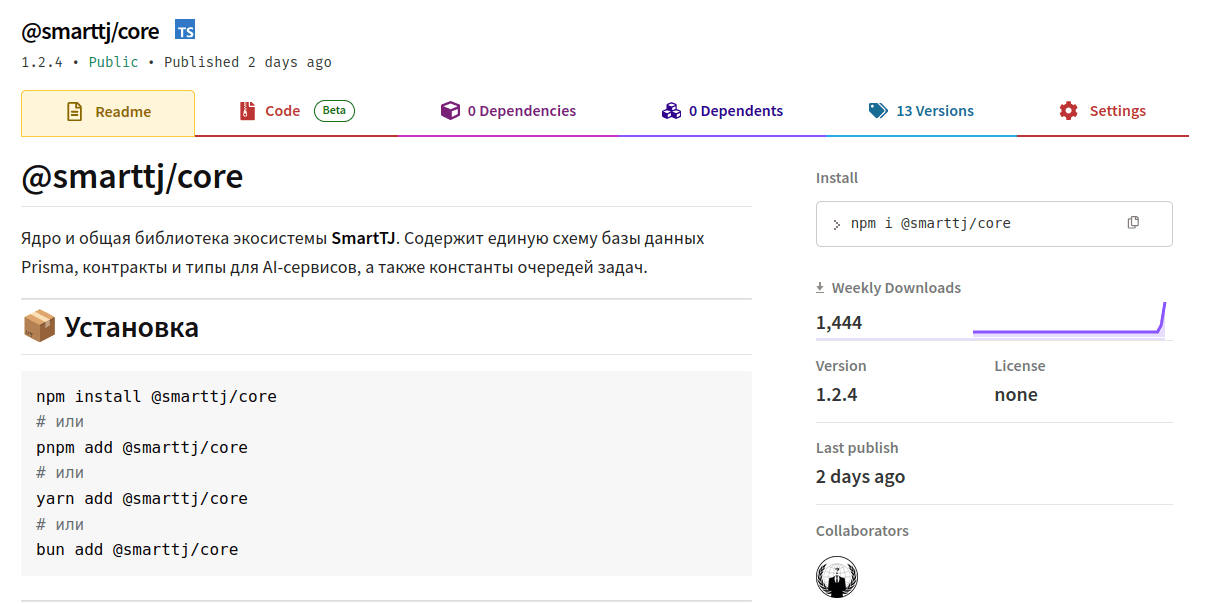Click the Dependents stacked cubes icon
The width and height of the screenshot is (1218, 604).
tap(671, 111)
